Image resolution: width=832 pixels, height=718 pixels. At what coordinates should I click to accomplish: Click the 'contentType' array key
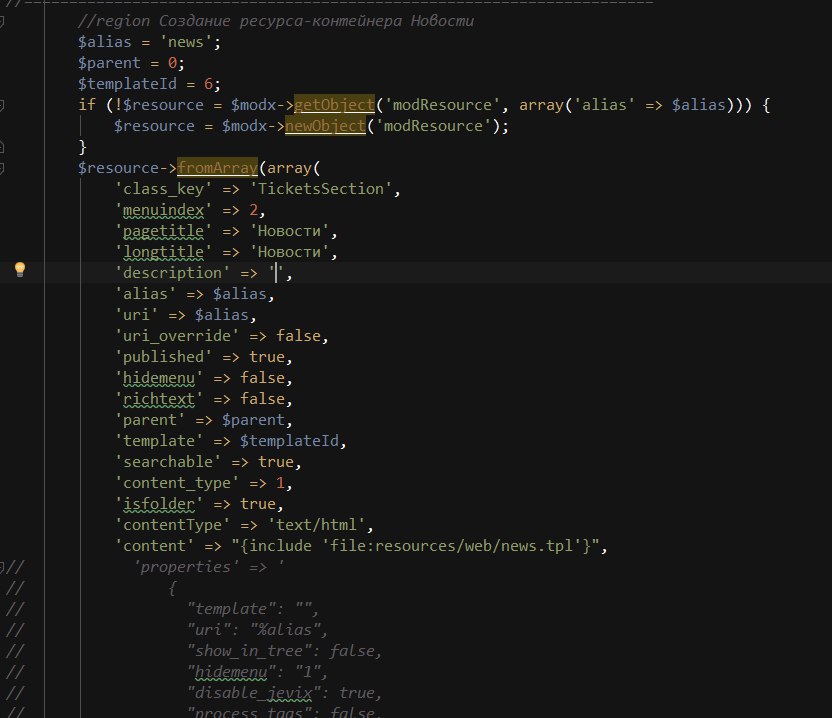tap(172, 525)
